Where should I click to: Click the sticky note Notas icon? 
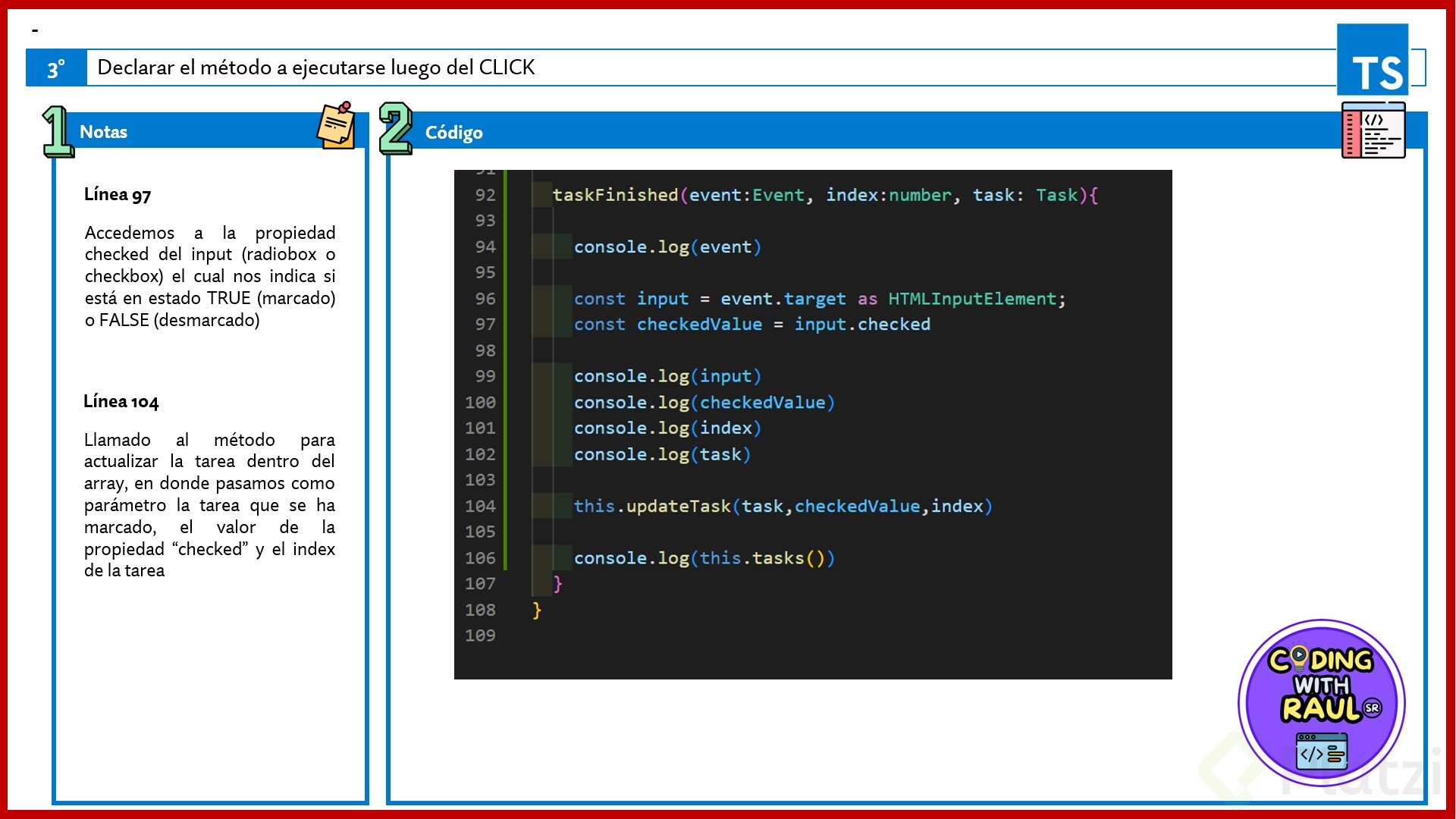(336, 126)
